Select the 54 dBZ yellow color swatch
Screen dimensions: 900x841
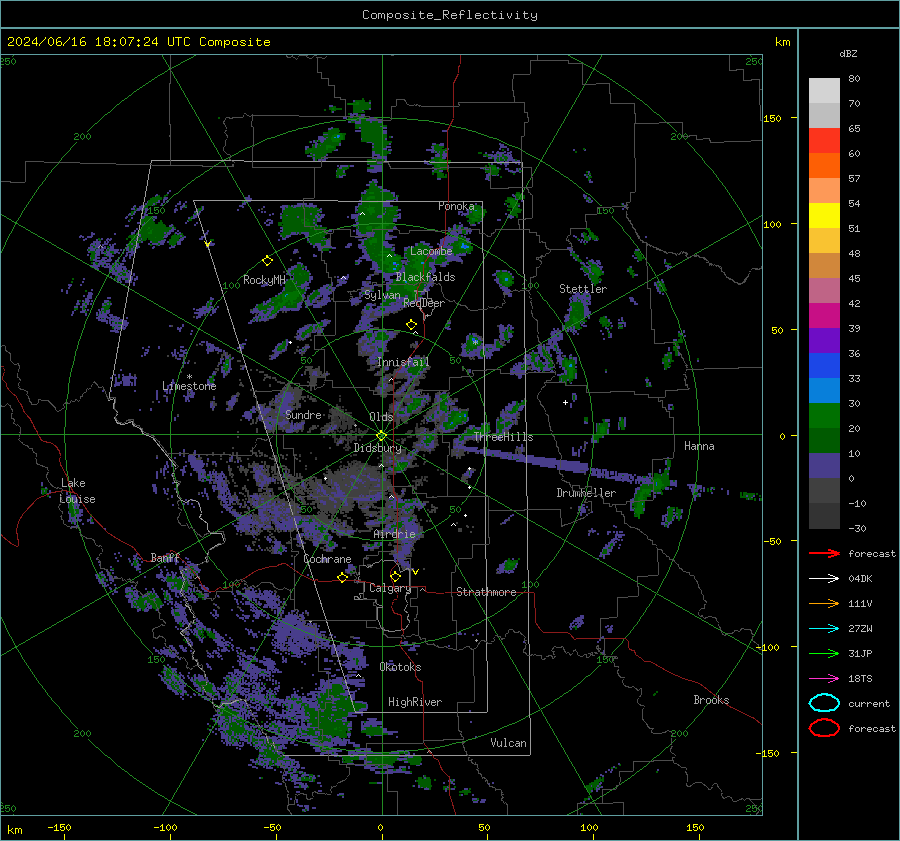pos(824,215)
